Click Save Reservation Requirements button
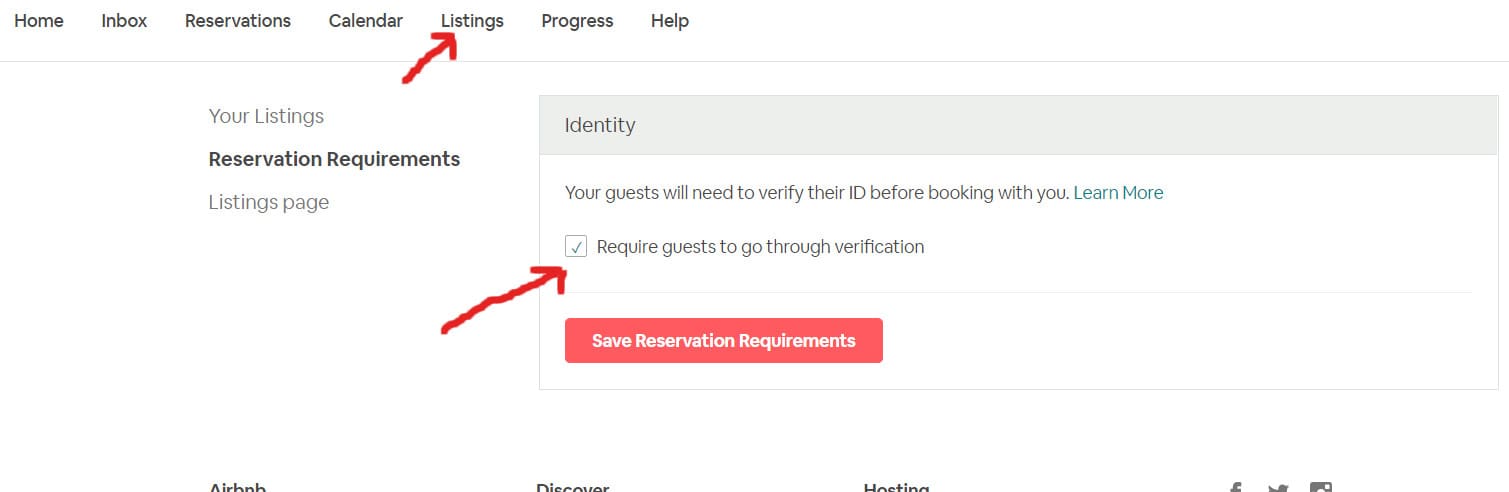Image resolution: width=1509 pixels, height=492 pixels. point(723,340)
